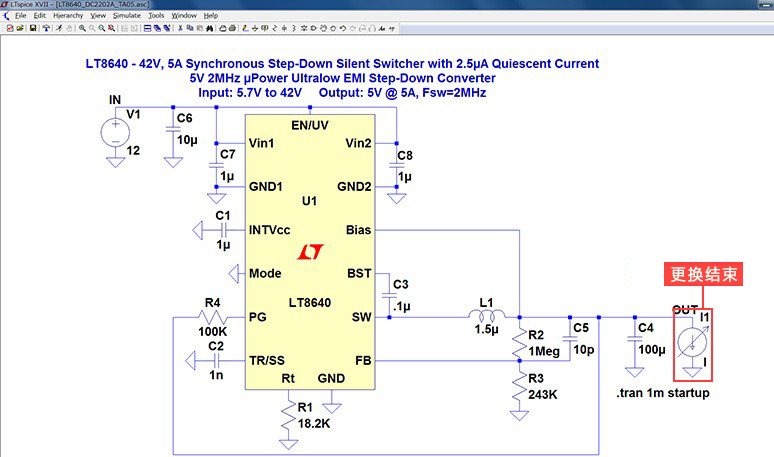Open the Simulate menu

tap(126, 16)
